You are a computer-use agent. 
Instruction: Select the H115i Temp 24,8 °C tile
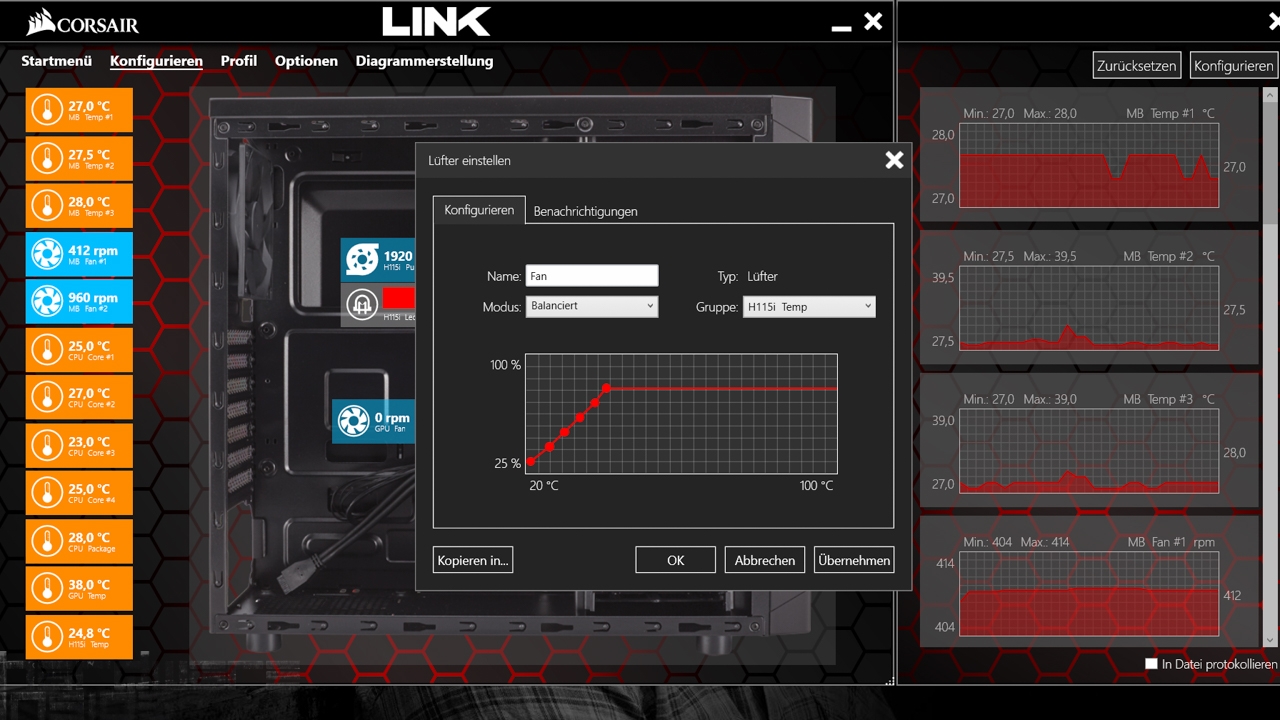coord(79,637)
